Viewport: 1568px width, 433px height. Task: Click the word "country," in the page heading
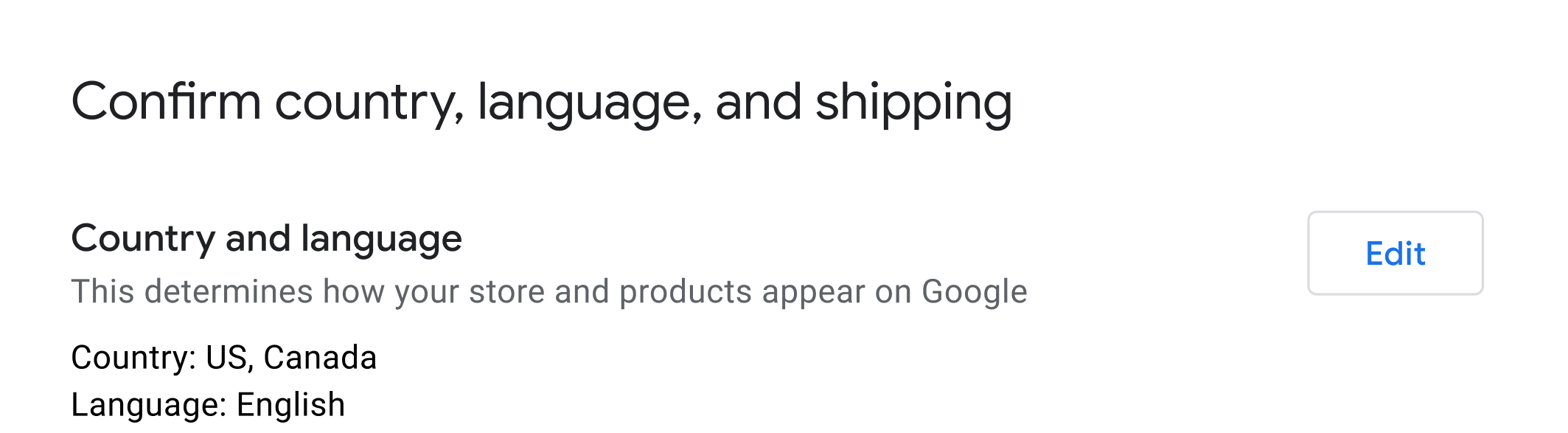click(369, 102)
